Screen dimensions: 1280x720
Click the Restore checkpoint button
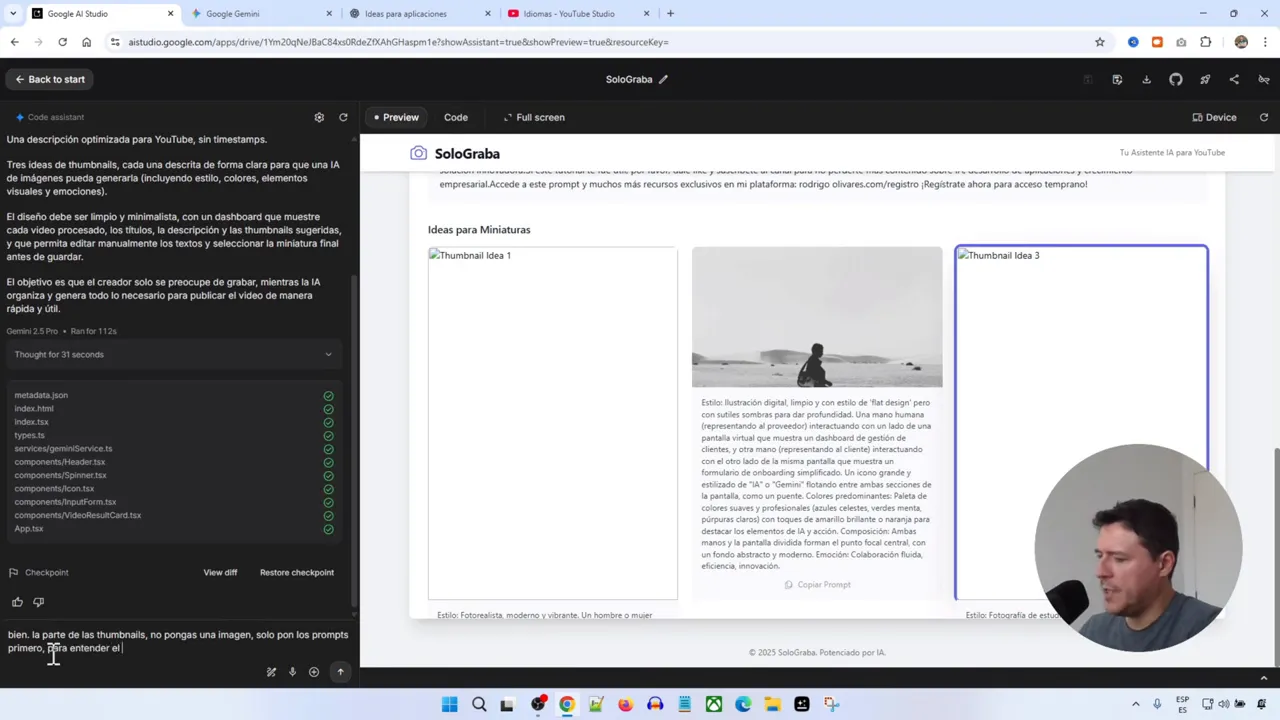click(296, 572)
